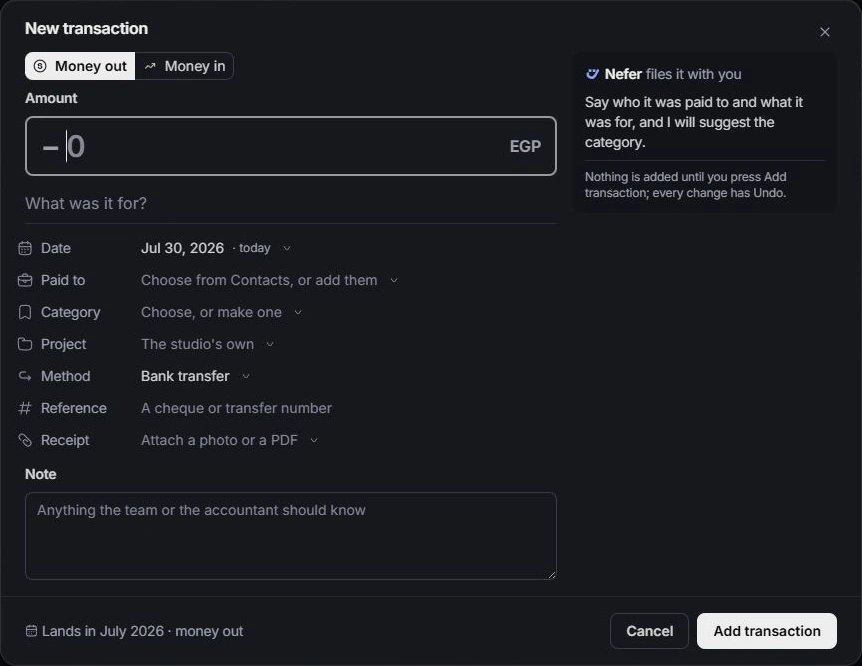Image resolution: width=862 pixels, height=666 pixels.
Task: Click the 'Lands in July 2026 · money out' text
Action: click(x=142, y=631)
